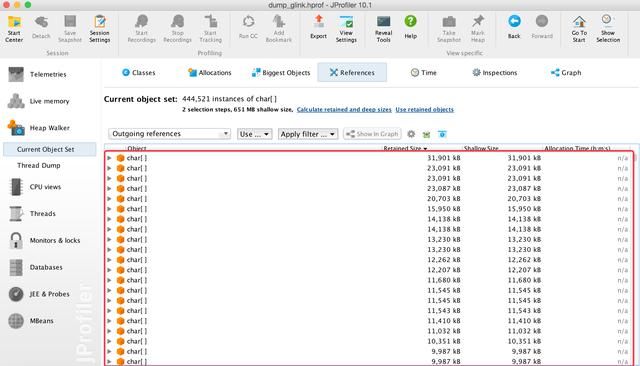Switch to the Classes view tab

click(138, 73)
